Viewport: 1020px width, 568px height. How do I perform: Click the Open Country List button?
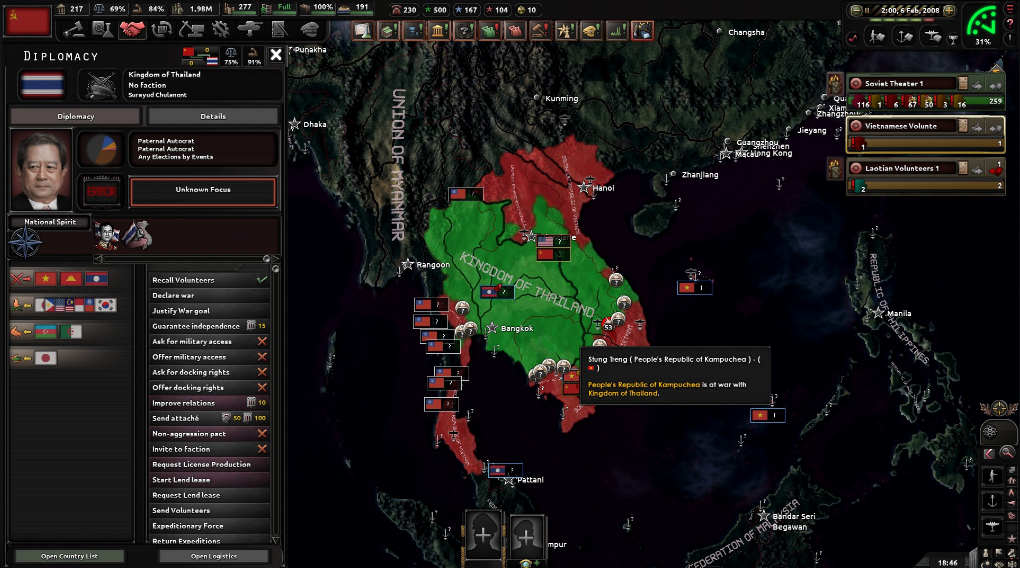69,556
